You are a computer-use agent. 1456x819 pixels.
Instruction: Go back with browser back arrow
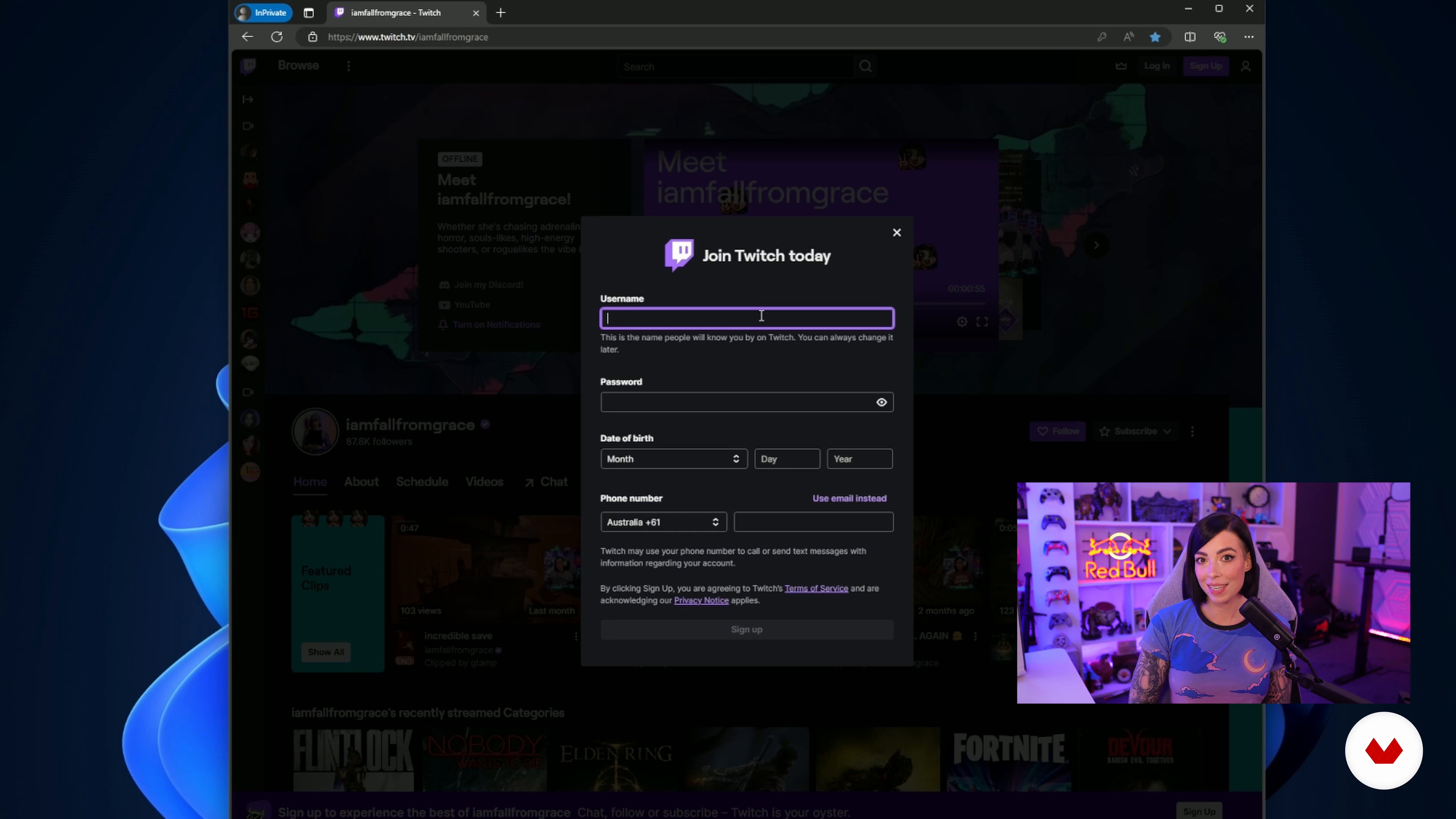[247, 37]
